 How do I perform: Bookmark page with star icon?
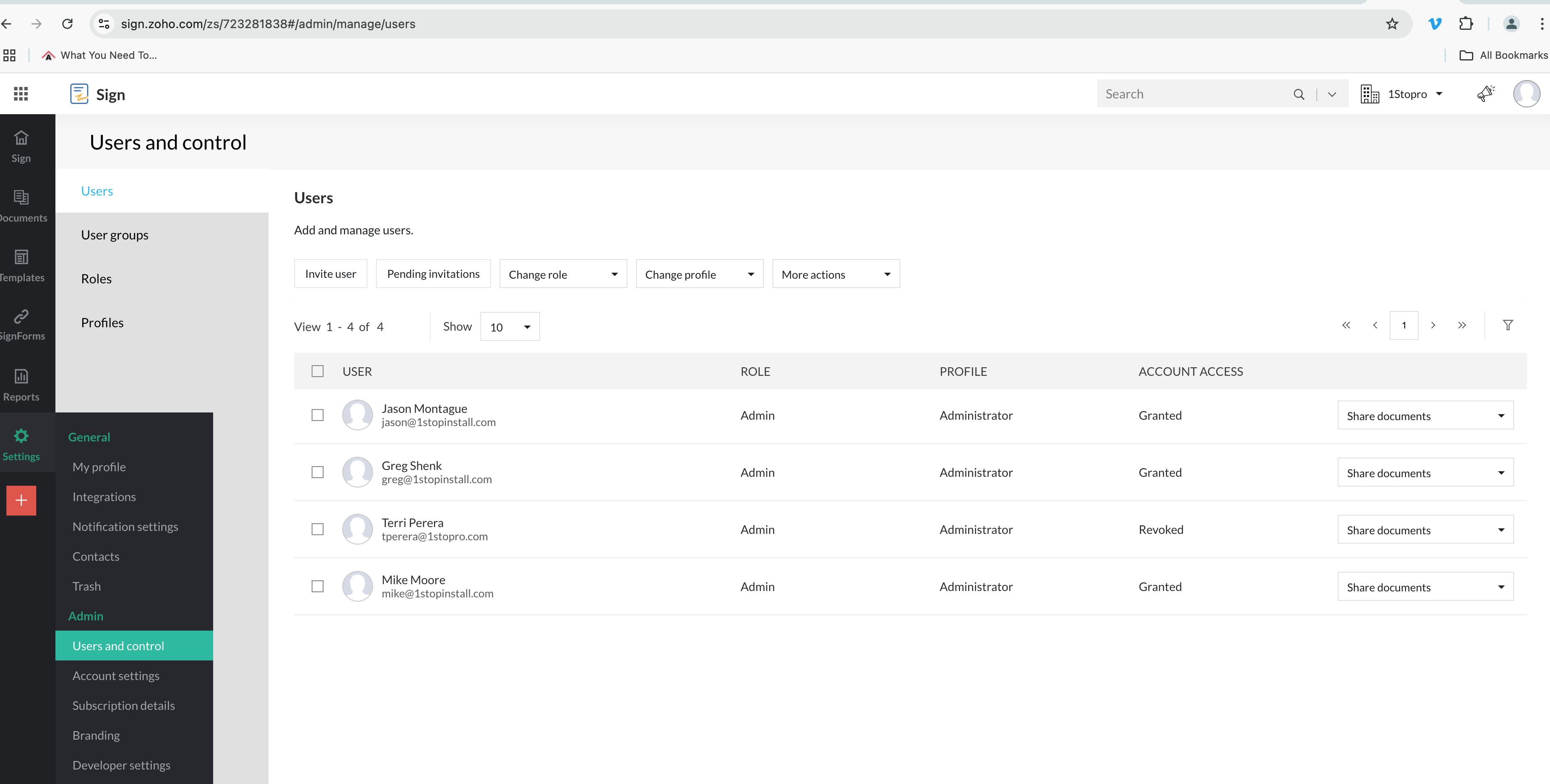(1392, 24)
